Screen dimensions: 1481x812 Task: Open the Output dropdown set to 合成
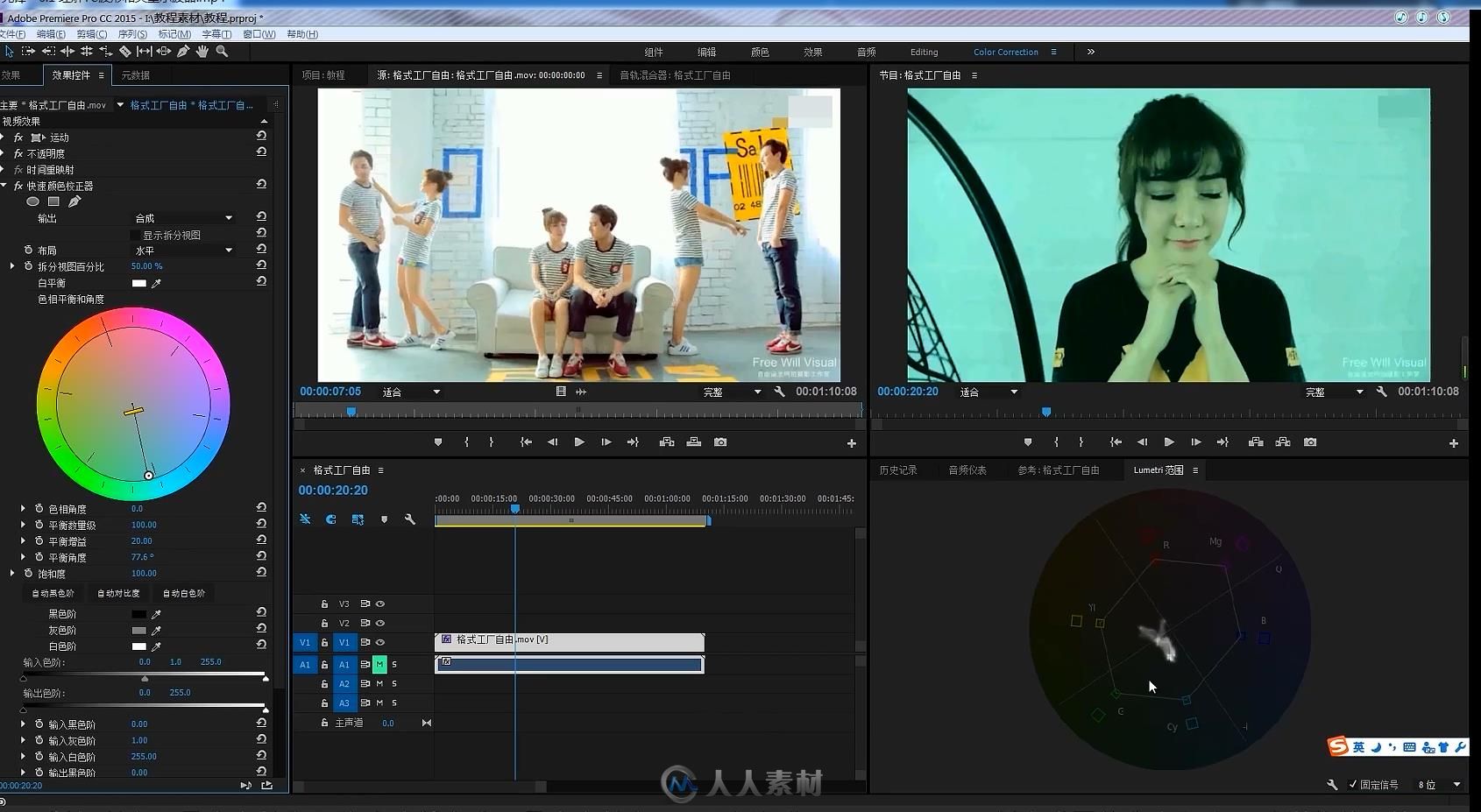[183, 218]
